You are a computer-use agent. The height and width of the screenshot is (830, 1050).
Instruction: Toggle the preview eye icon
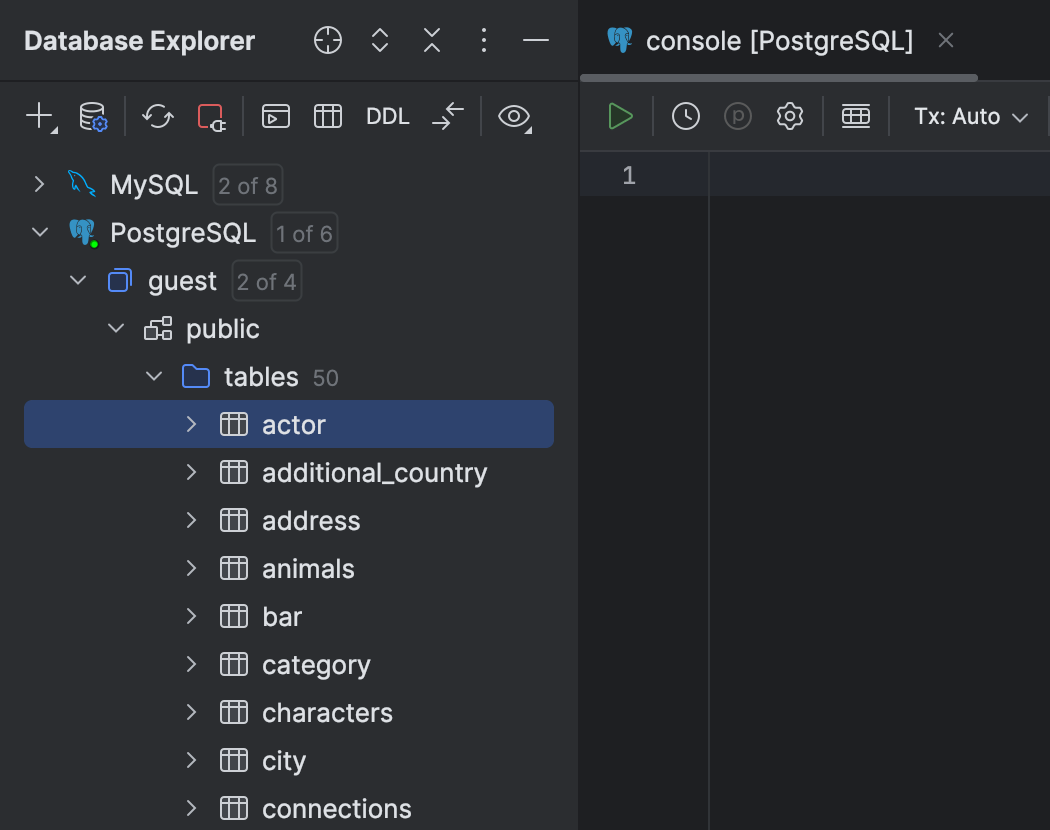(513, 116)
